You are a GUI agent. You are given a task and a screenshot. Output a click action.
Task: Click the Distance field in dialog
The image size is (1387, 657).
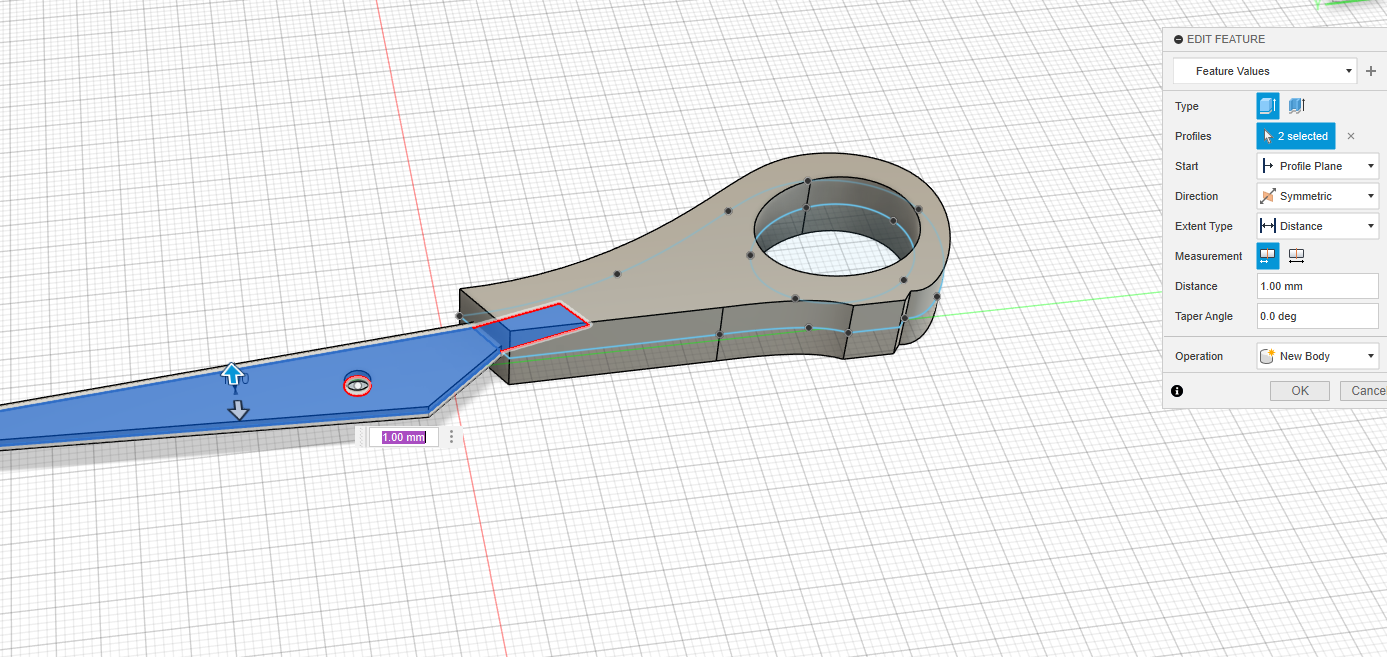(1317, 286)
